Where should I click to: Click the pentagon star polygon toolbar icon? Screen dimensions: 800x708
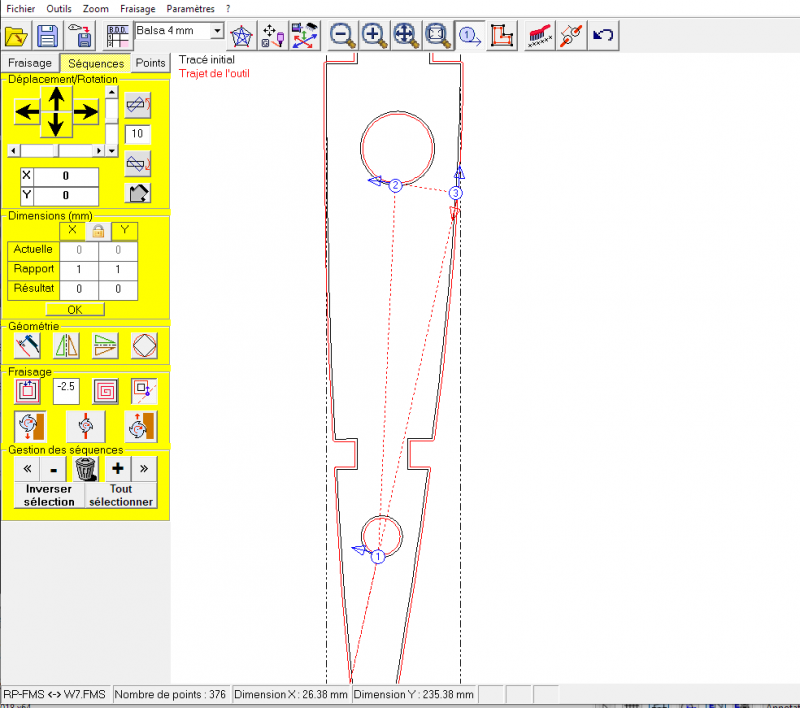click(x=242, y=36)
